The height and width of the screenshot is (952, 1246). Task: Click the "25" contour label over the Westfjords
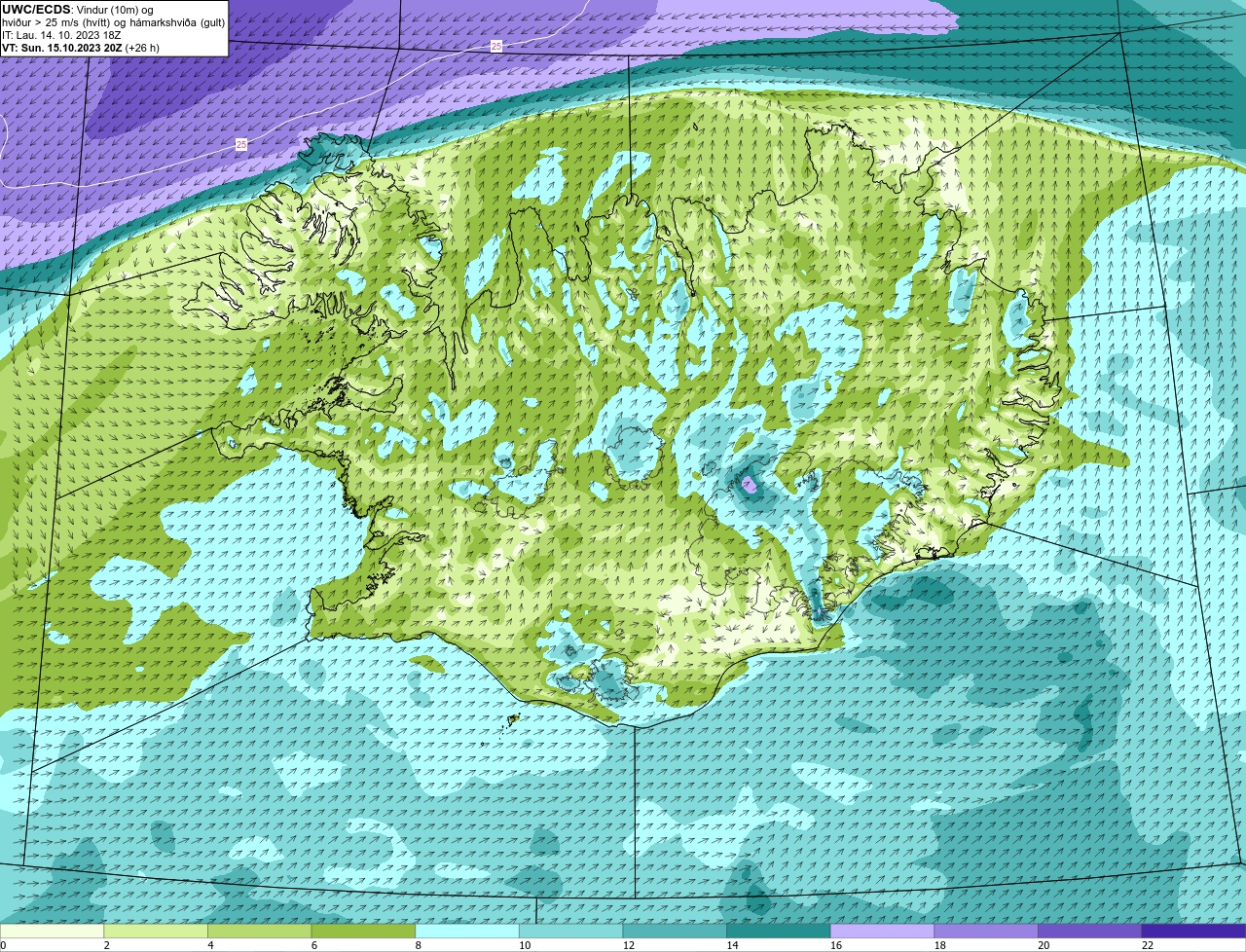241,144
